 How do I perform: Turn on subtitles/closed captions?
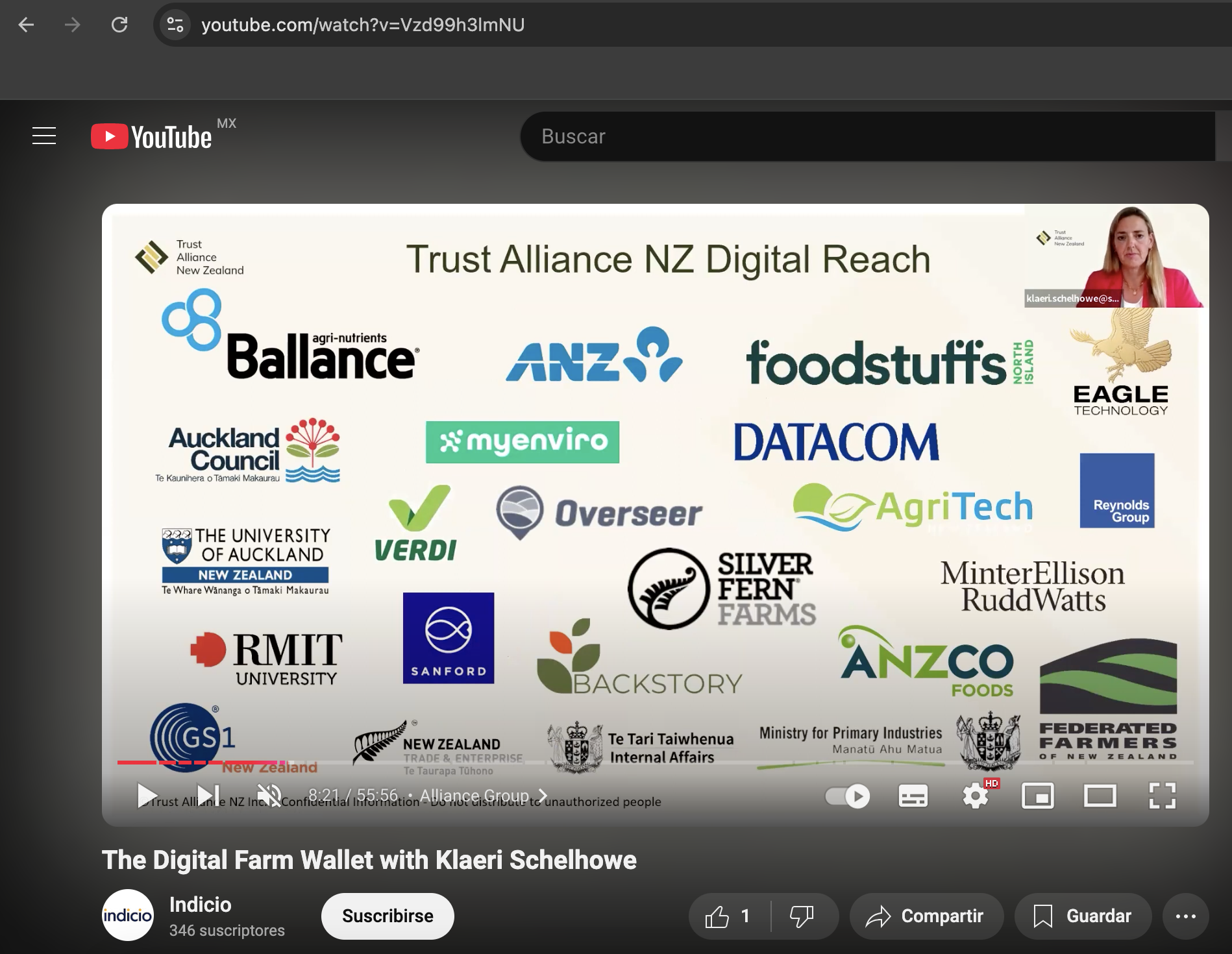pos(913,796)
